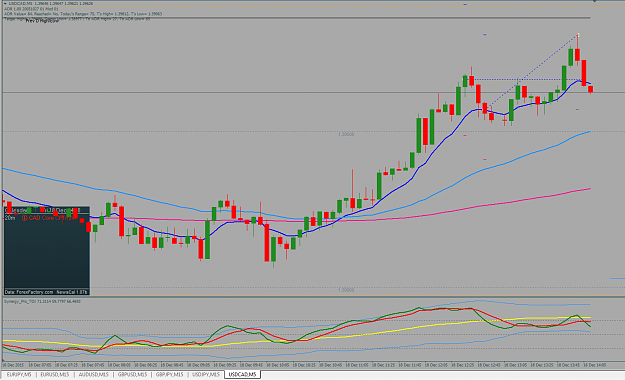Click the Data: ForexFactory.com label
Viewport: 625px width, 380px height.
(x=29, y=292)
